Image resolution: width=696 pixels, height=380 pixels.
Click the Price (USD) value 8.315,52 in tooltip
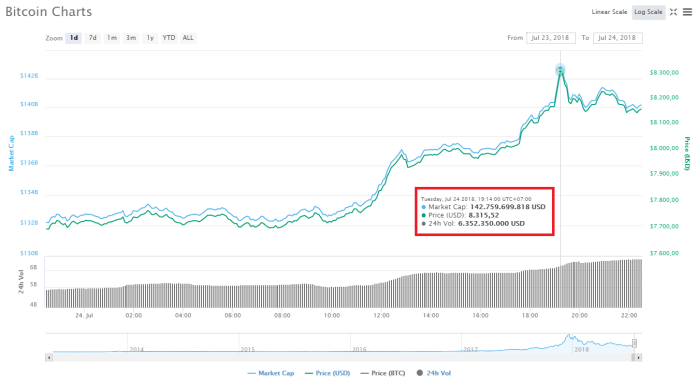(483, 215)
